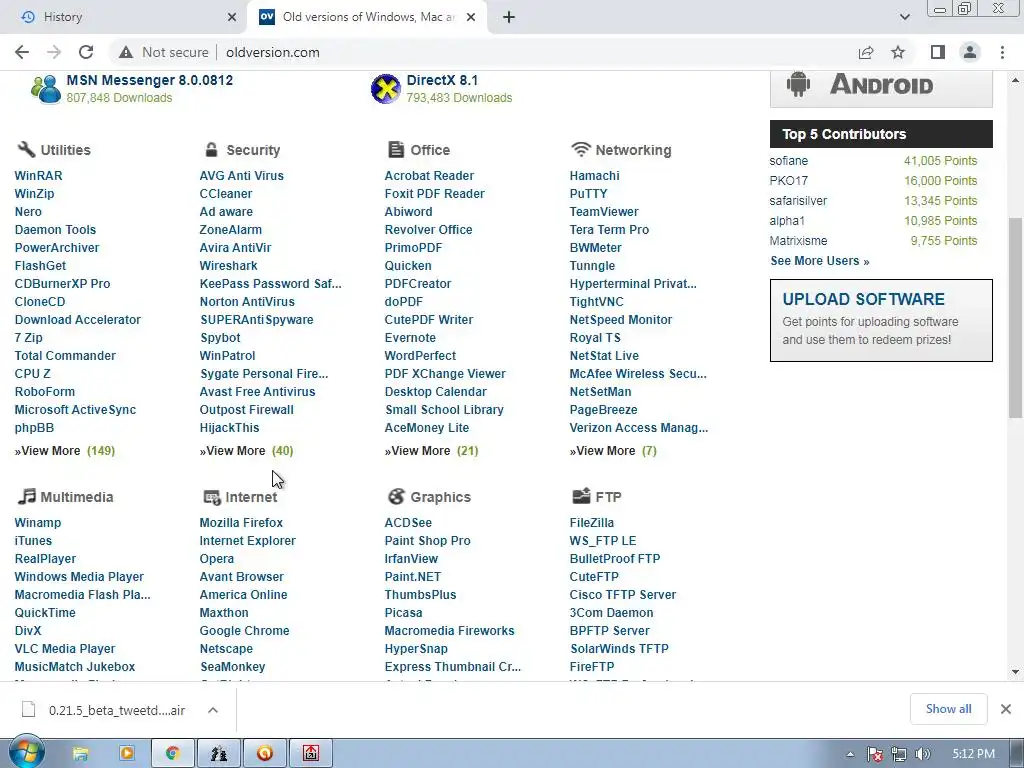Click the address bar URL oldversion.com
This screenshot has height=768, width=1024.
[273, 52]
